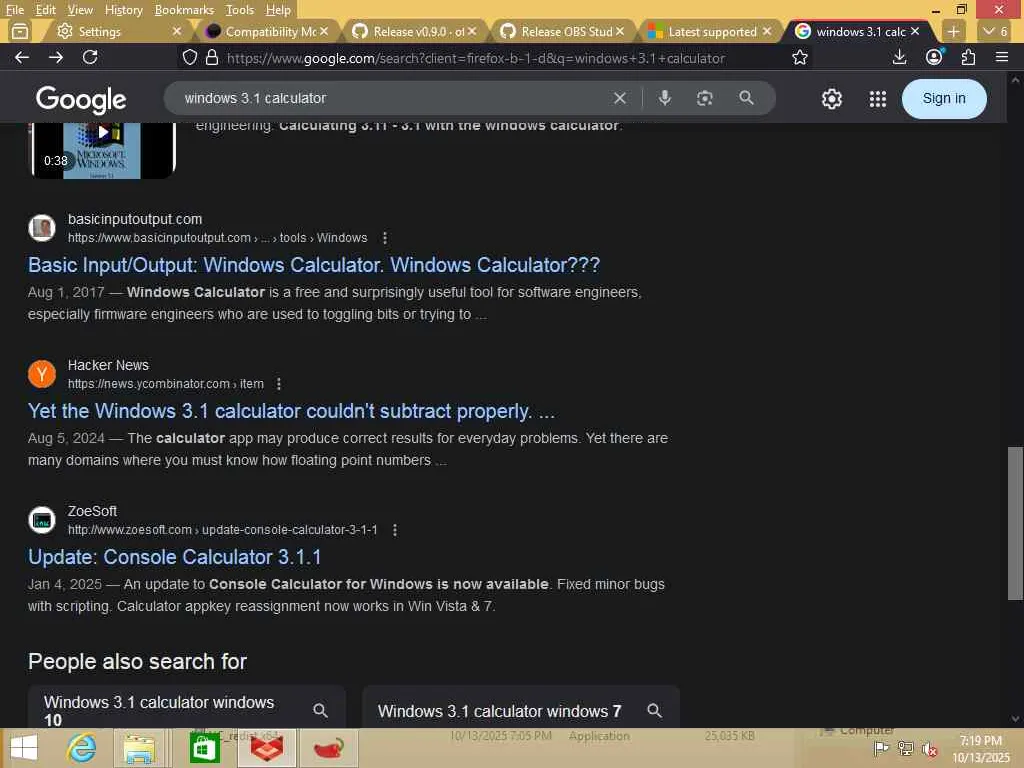The width and height of the screenshot is (1024, 768).
Task: Open Update: Console Calculator 3.1.1 result
Action: tap(174, 557)
